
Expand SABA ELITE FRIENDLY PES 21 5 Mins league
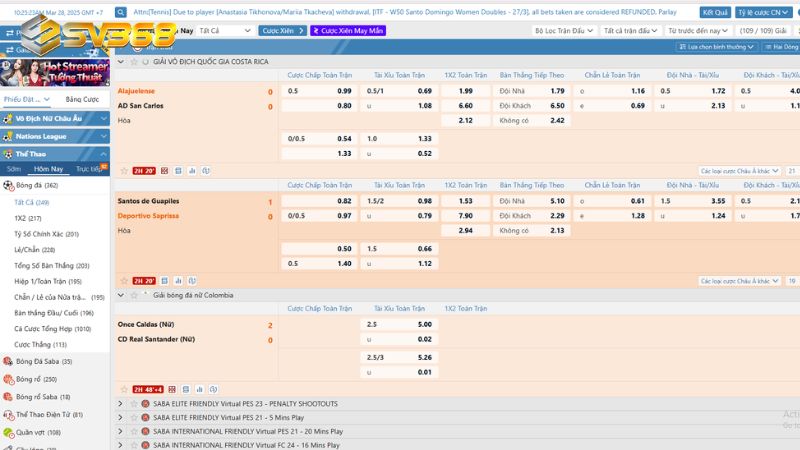pyautogui.click(x=122, y=418)
